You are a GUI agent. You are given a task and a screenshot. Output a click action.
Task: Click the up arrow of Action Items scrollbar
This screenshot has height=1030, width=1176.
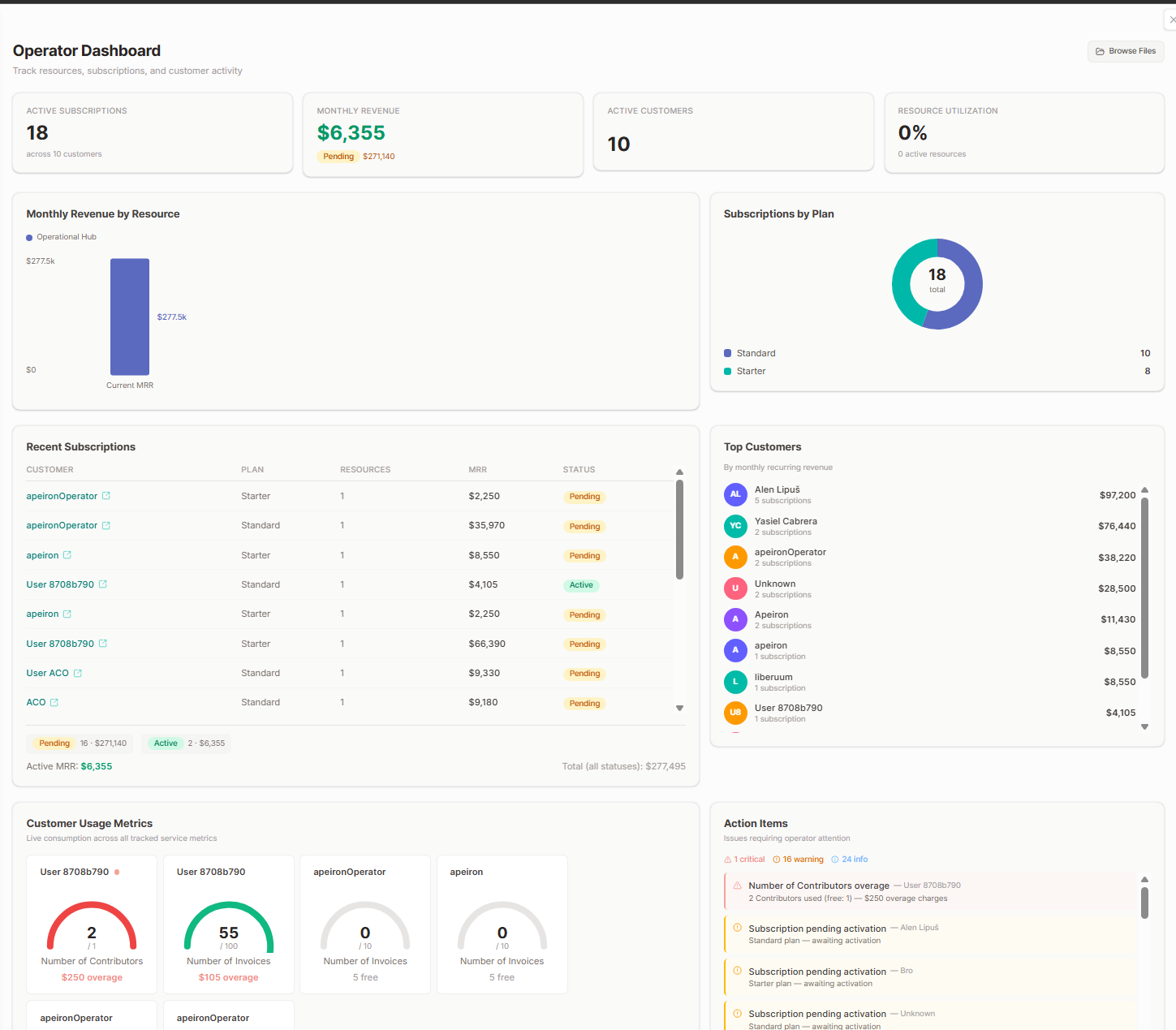tap(1145, 880)
